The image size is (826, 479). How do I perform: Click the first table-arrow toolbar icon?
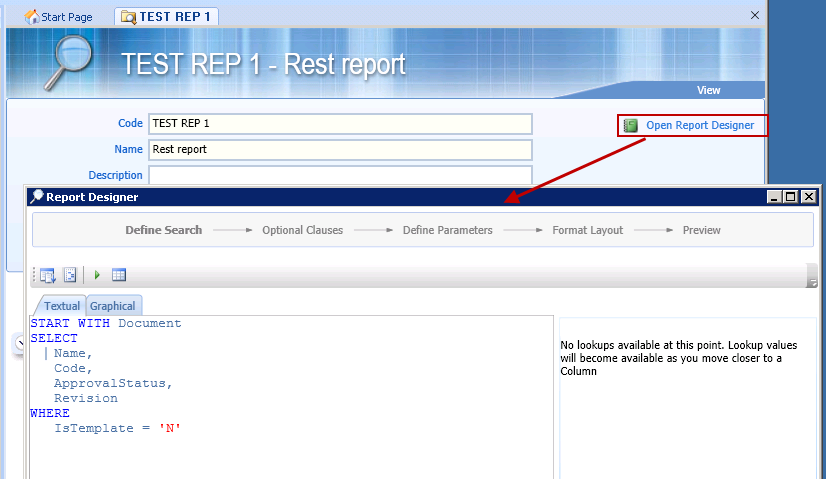pos(47,275)
